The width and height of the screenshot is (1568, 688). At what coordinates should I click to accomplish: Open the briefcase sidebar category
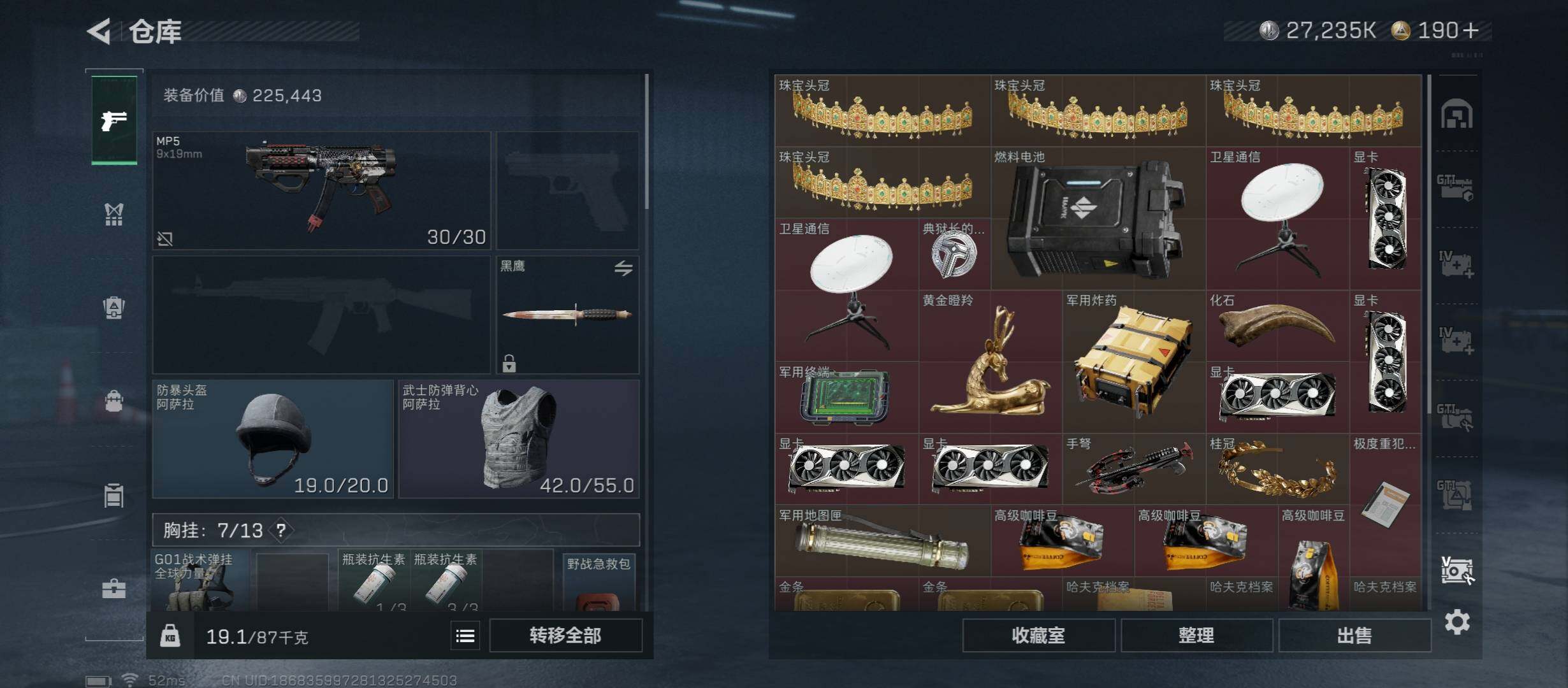click(113, 587)
